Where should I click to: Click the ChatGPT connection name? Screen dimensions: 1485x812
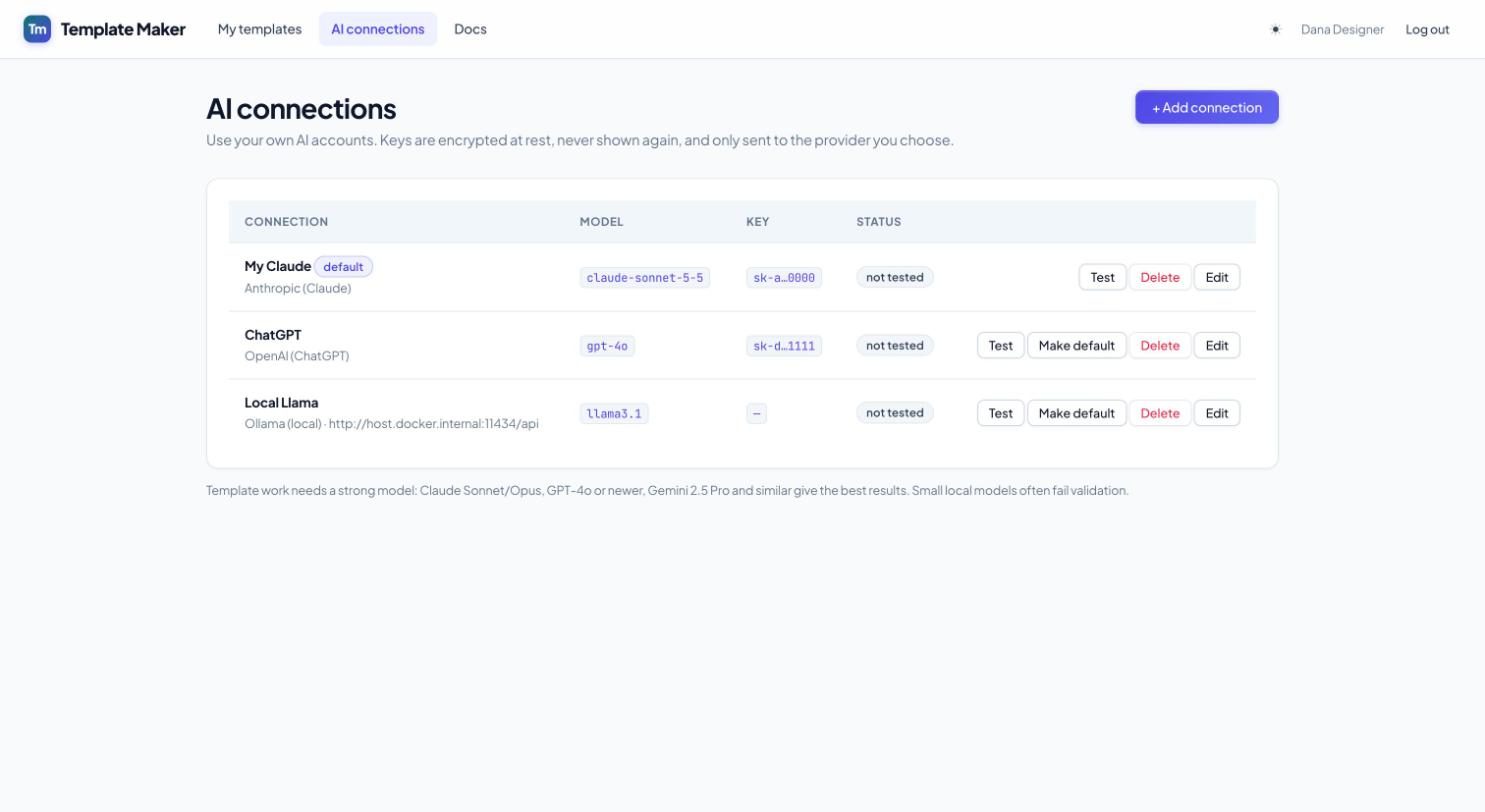click(x=273, y=335)
